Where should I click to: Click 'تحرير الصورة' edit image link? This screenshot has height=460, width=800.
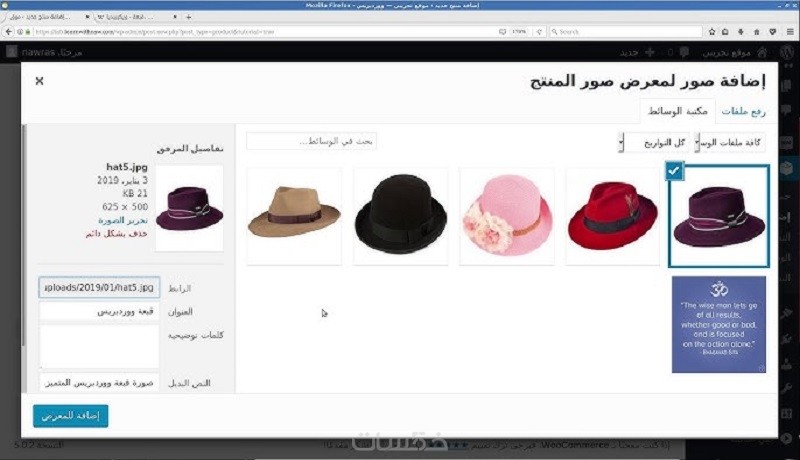(123, 220)
